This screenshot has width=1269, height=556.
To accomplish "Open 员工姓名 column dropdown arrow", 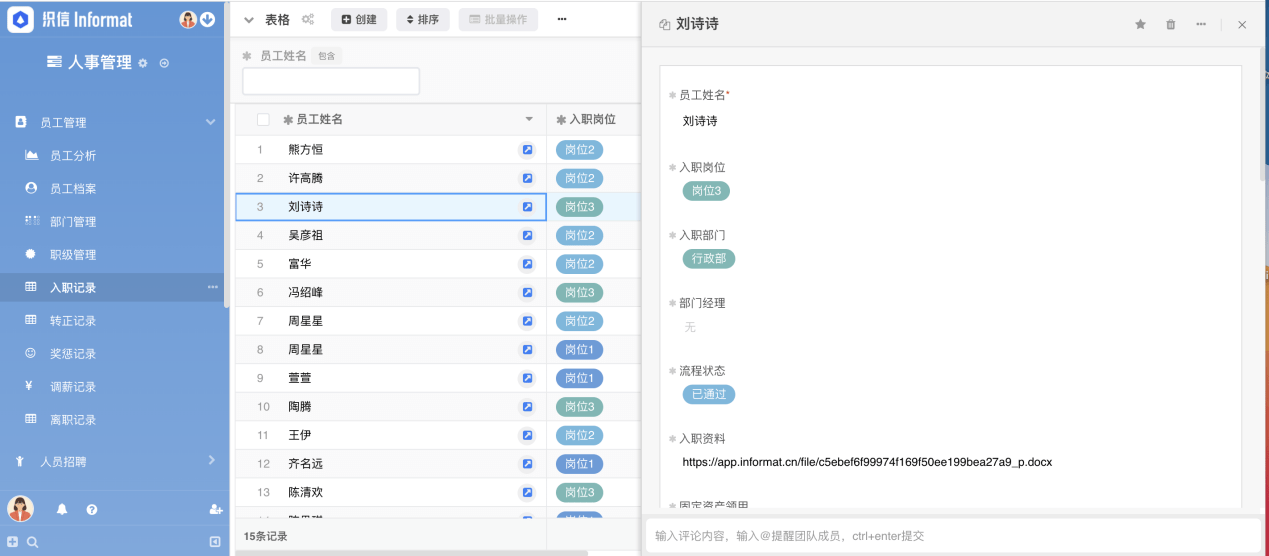I will (x=529, y=119).
